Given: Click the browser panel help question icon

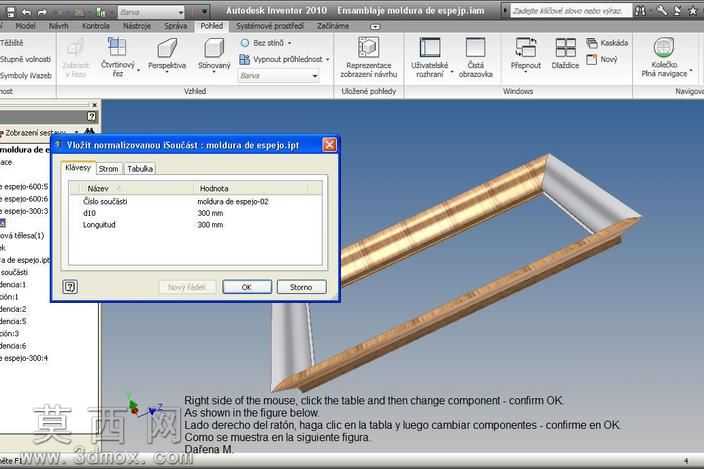Looking at the screenshot, I should (92, 116).
